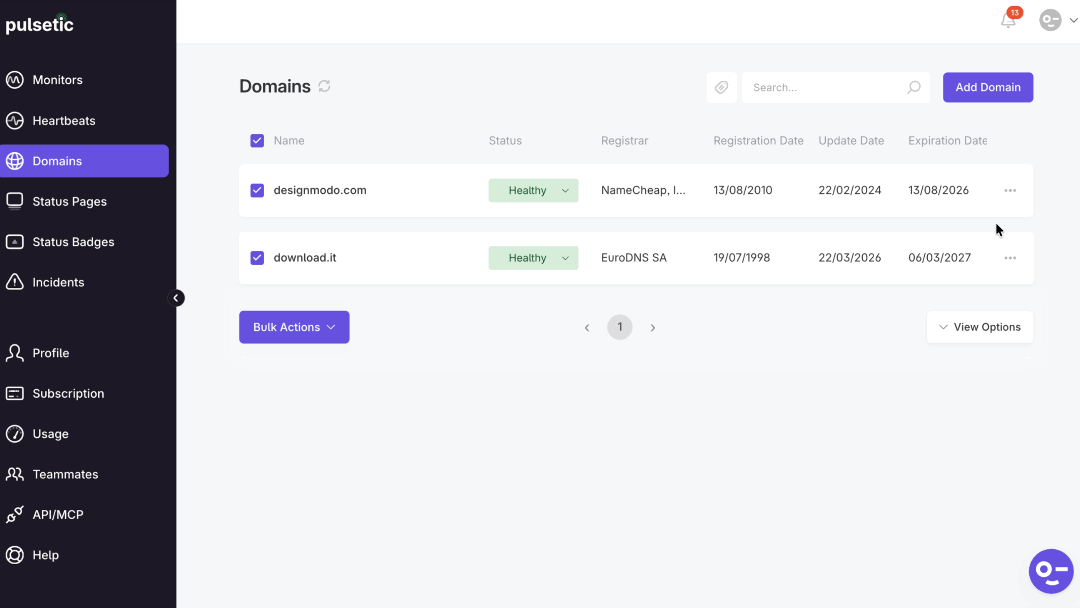
Task: Click the Heartbeats sidebar icon
Action: 14,120
